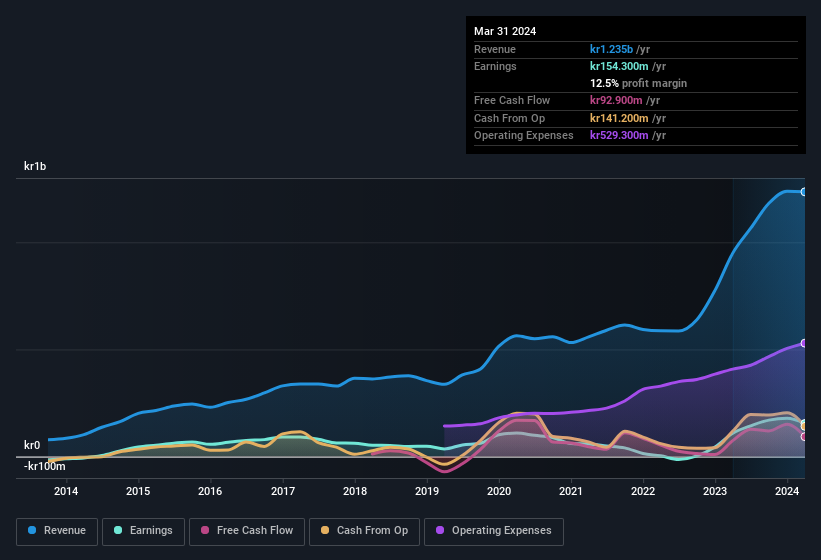Toggle the Revenue legend series

(x=57, y=531)
